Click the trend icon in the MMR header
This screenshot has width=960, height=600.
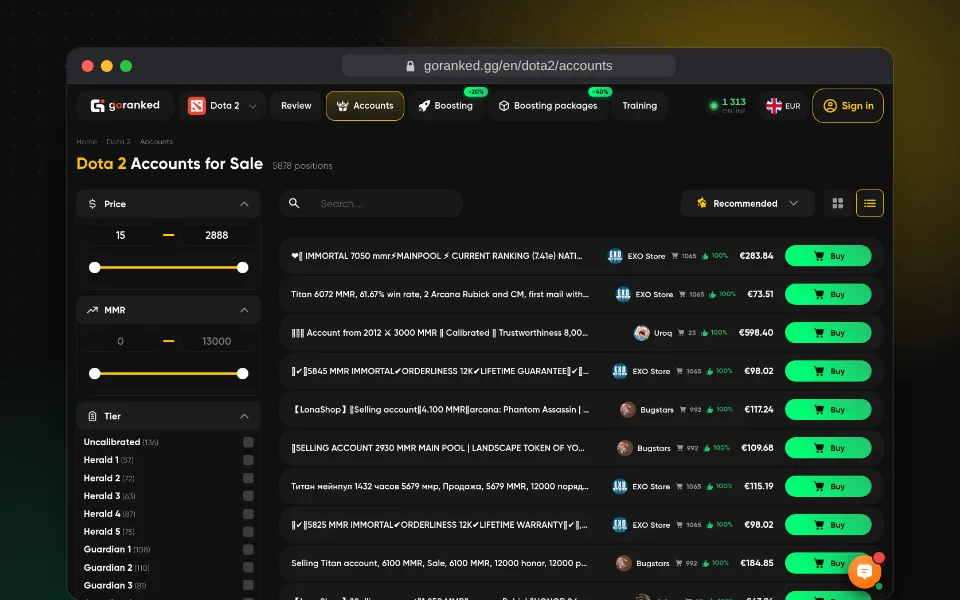point(92,310)
